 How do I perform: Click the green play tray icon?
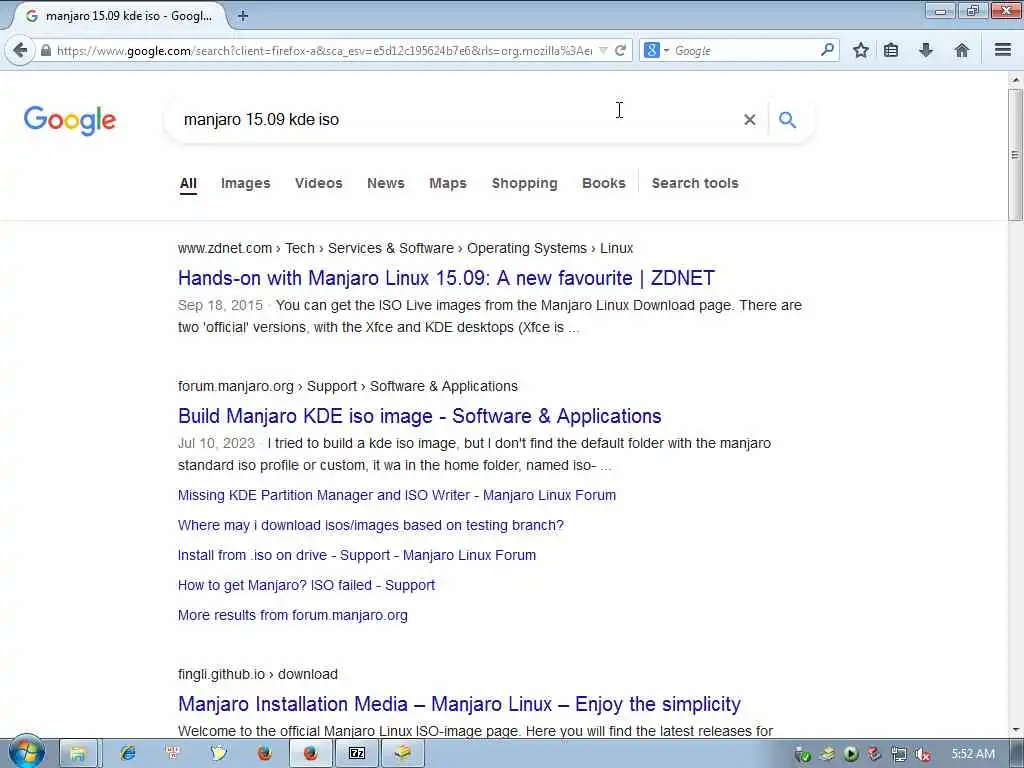[x=851, y=754]
